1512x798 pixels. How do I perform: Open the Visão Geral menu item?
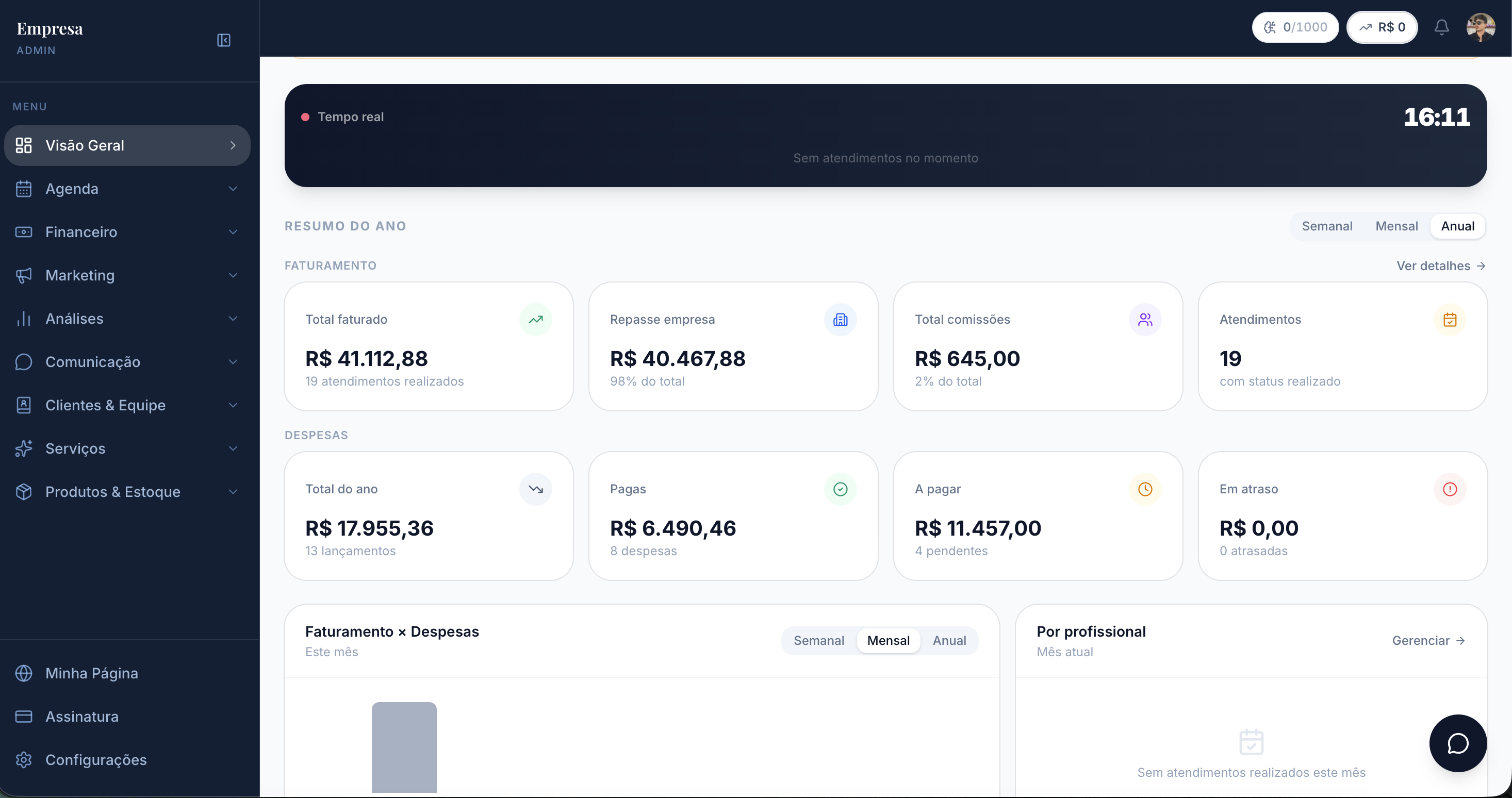tap(127, 145)
